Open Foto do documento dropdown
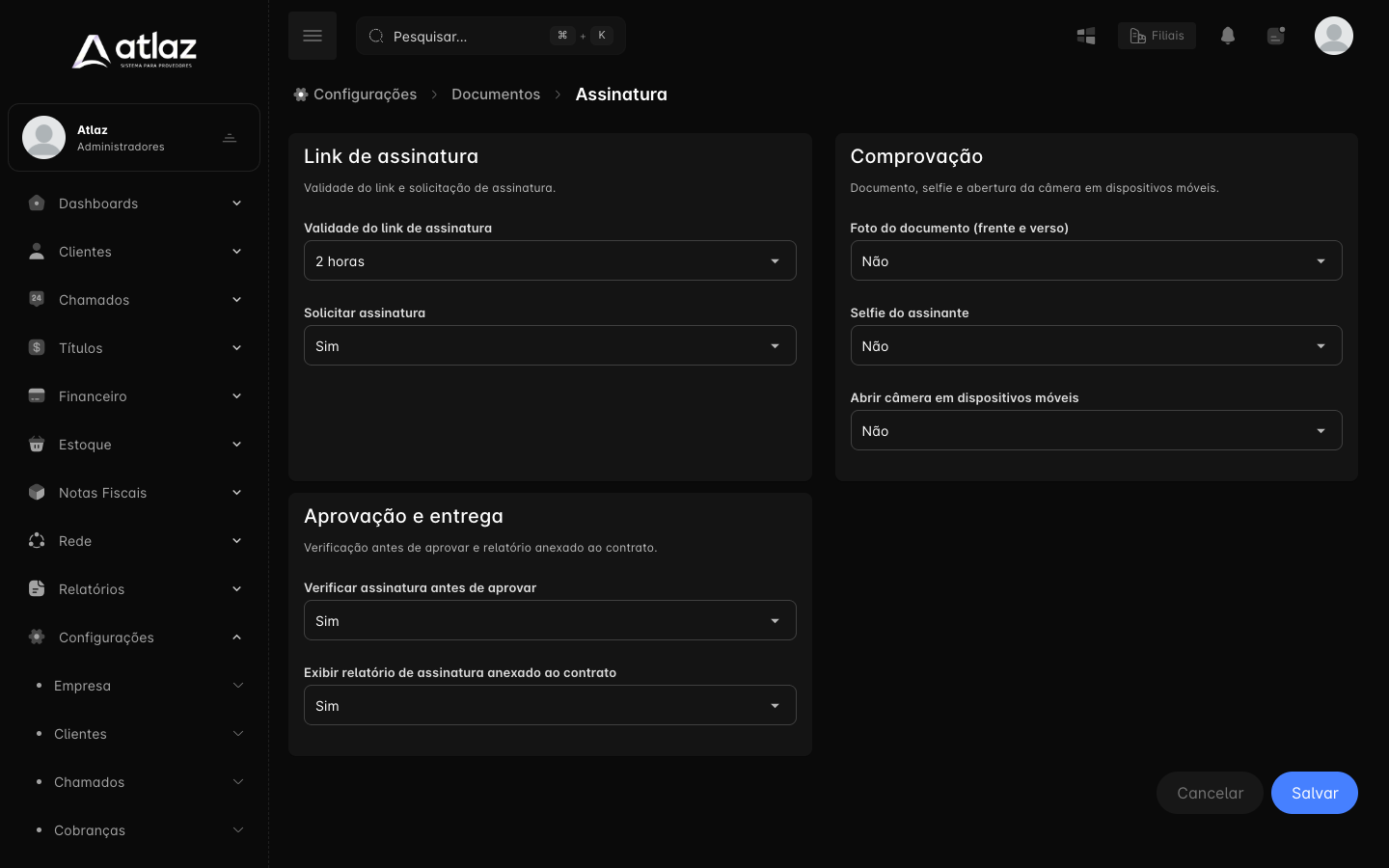The width and height of the screenshot is (1389, 868). (x=1096, y=260)
